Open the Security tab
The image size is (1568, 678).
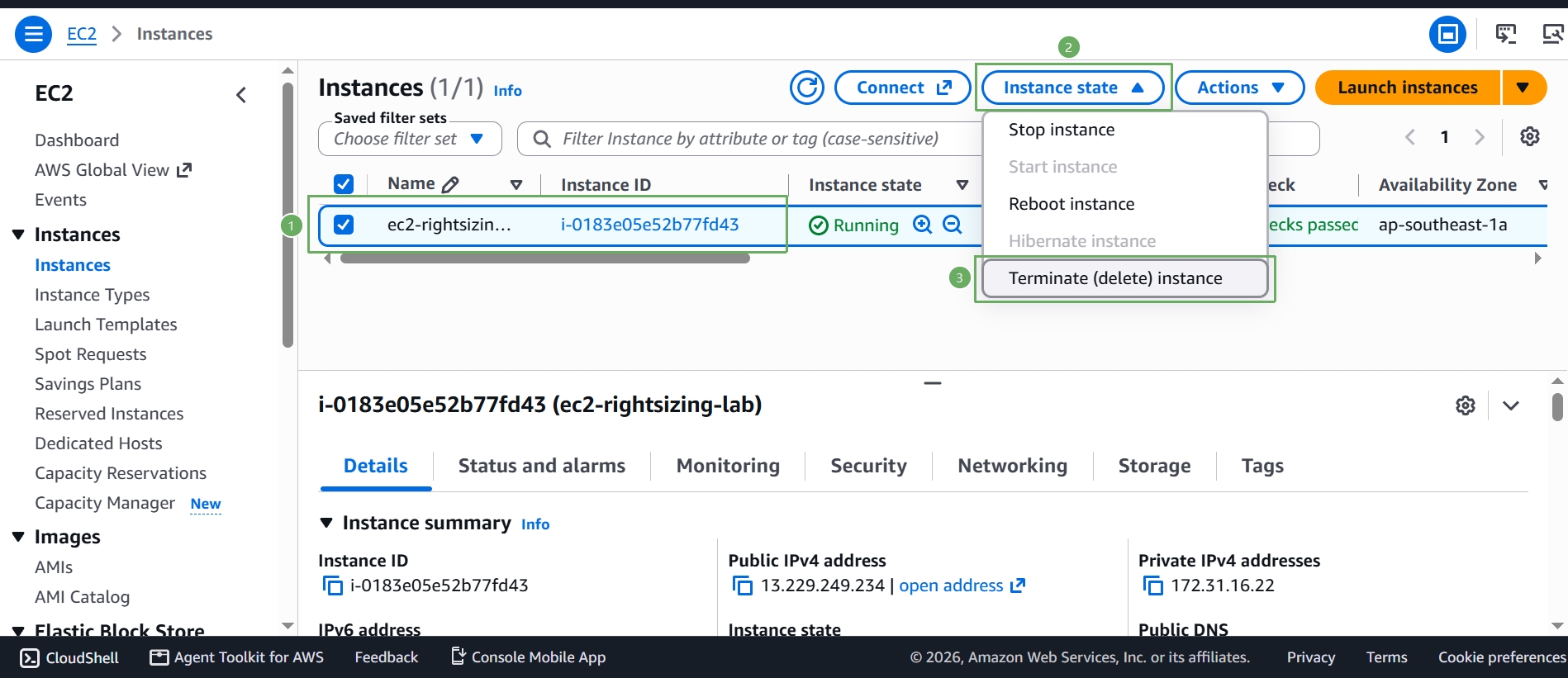point(868,466)
